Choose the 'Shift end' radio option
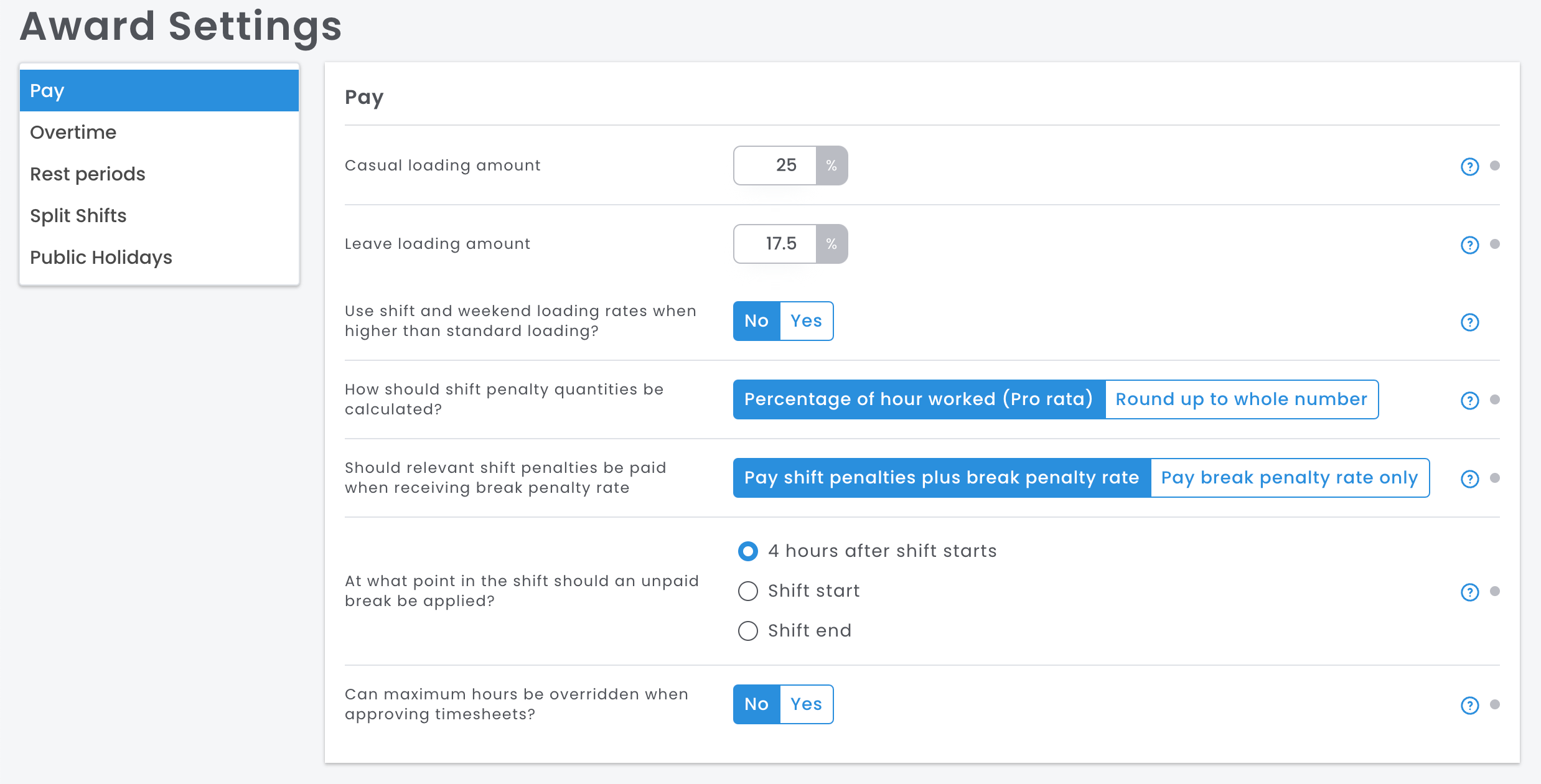 pos(748,631)
